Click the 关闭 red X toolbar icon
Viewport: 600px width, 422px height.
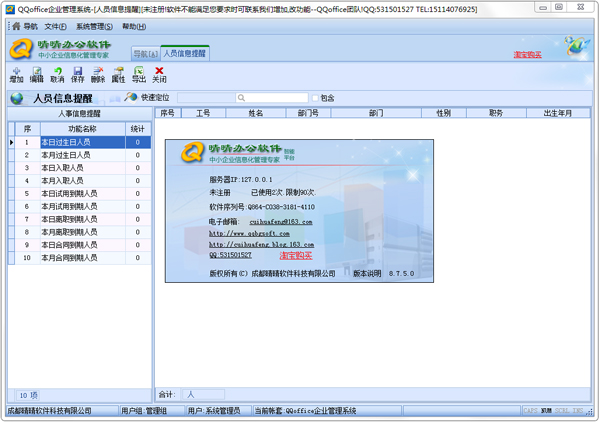coord(159,75)
